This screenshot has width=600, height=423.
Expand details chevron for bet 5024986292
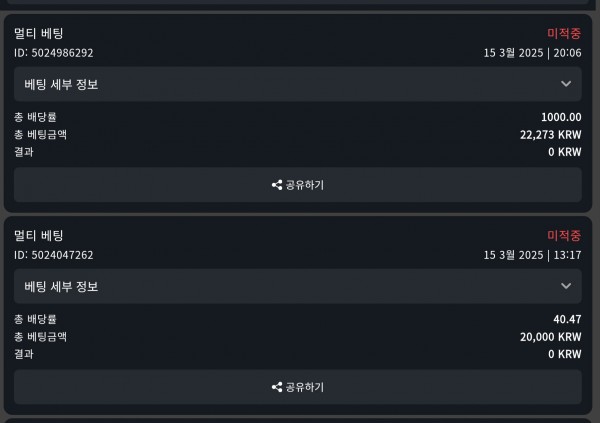coord(566,84)
